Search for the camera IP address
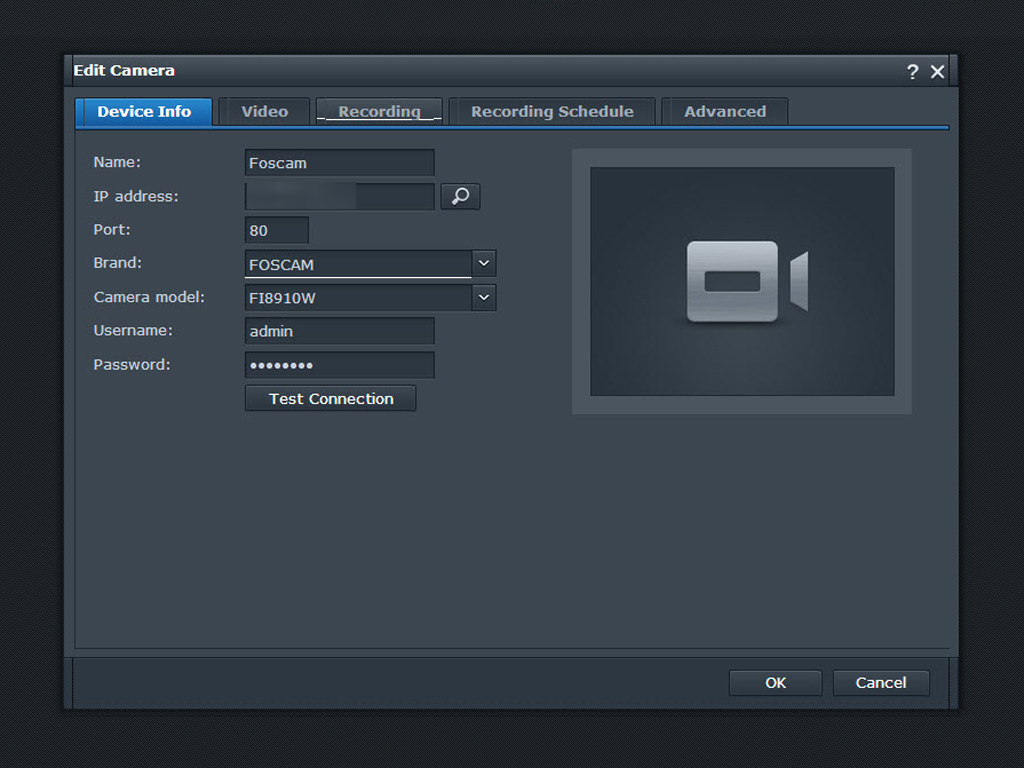The width and height of the screenshot is (1024, 768). (460, 197)
